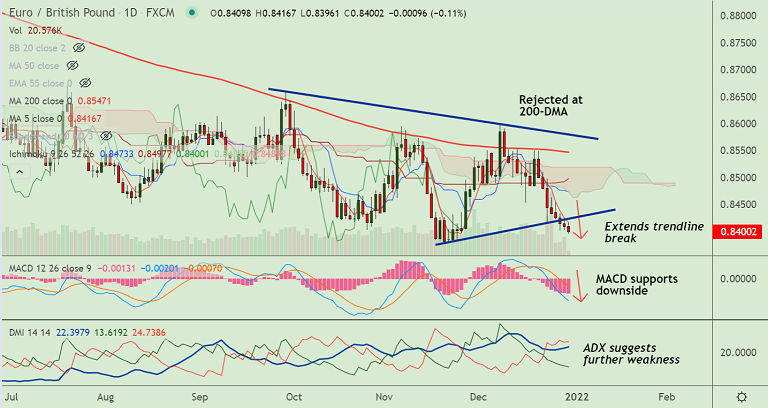The height and width of the screenshot is (408, 768).
Task: Select 'ADX suggests further weakness' text note
Action: 631,354
